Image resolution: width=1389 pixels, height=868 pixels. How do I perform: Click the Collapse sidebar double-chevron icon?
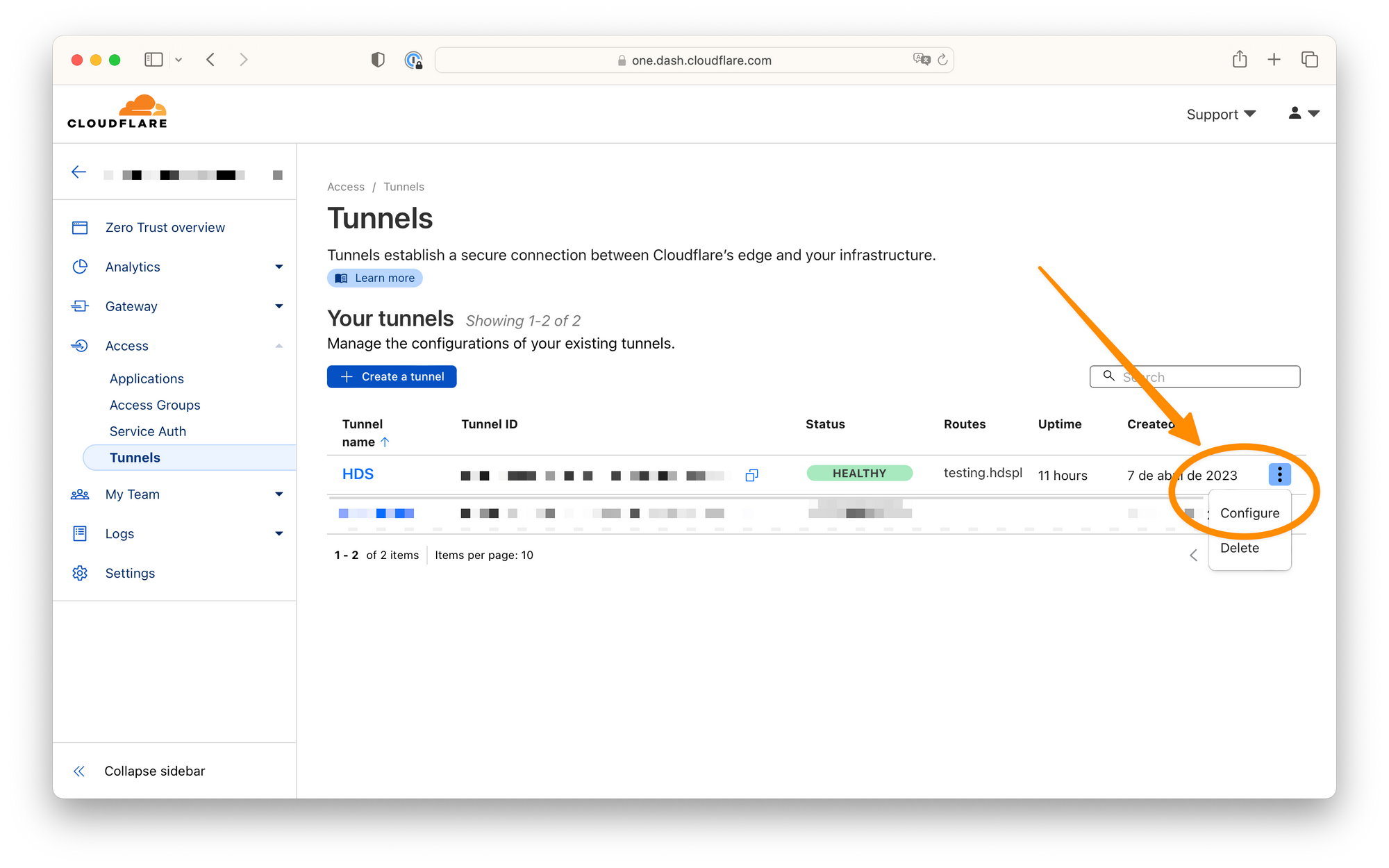pyautogui.click(x=79, y=771)
